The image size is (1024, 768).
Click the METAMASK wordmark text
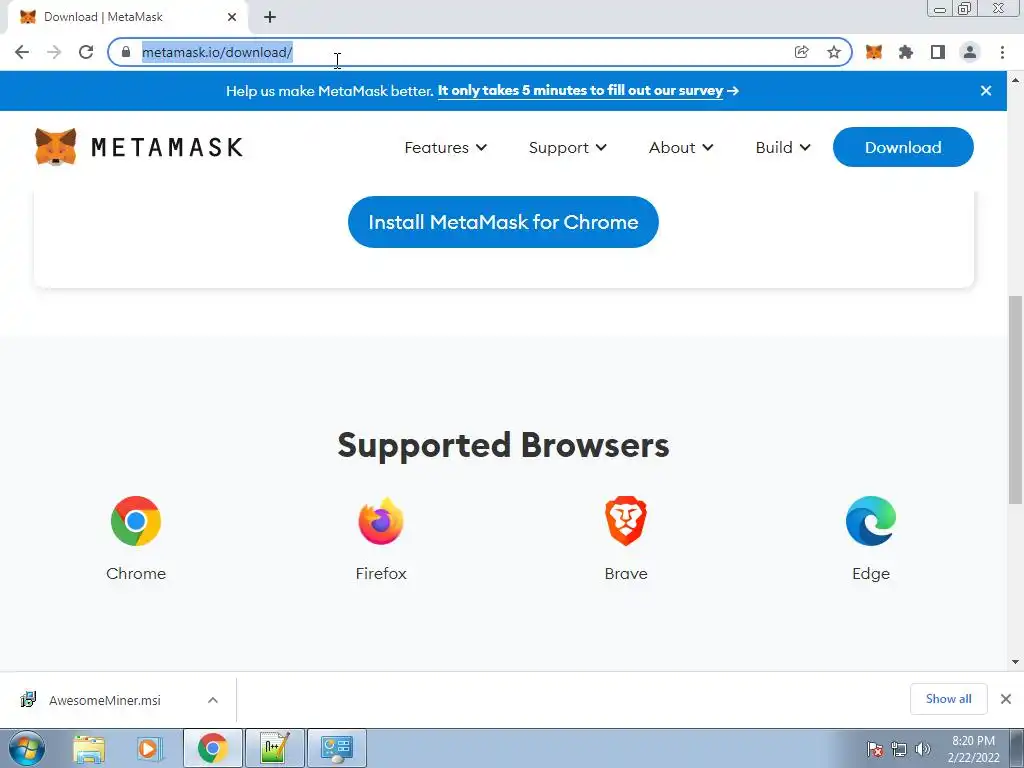(167, 148)
